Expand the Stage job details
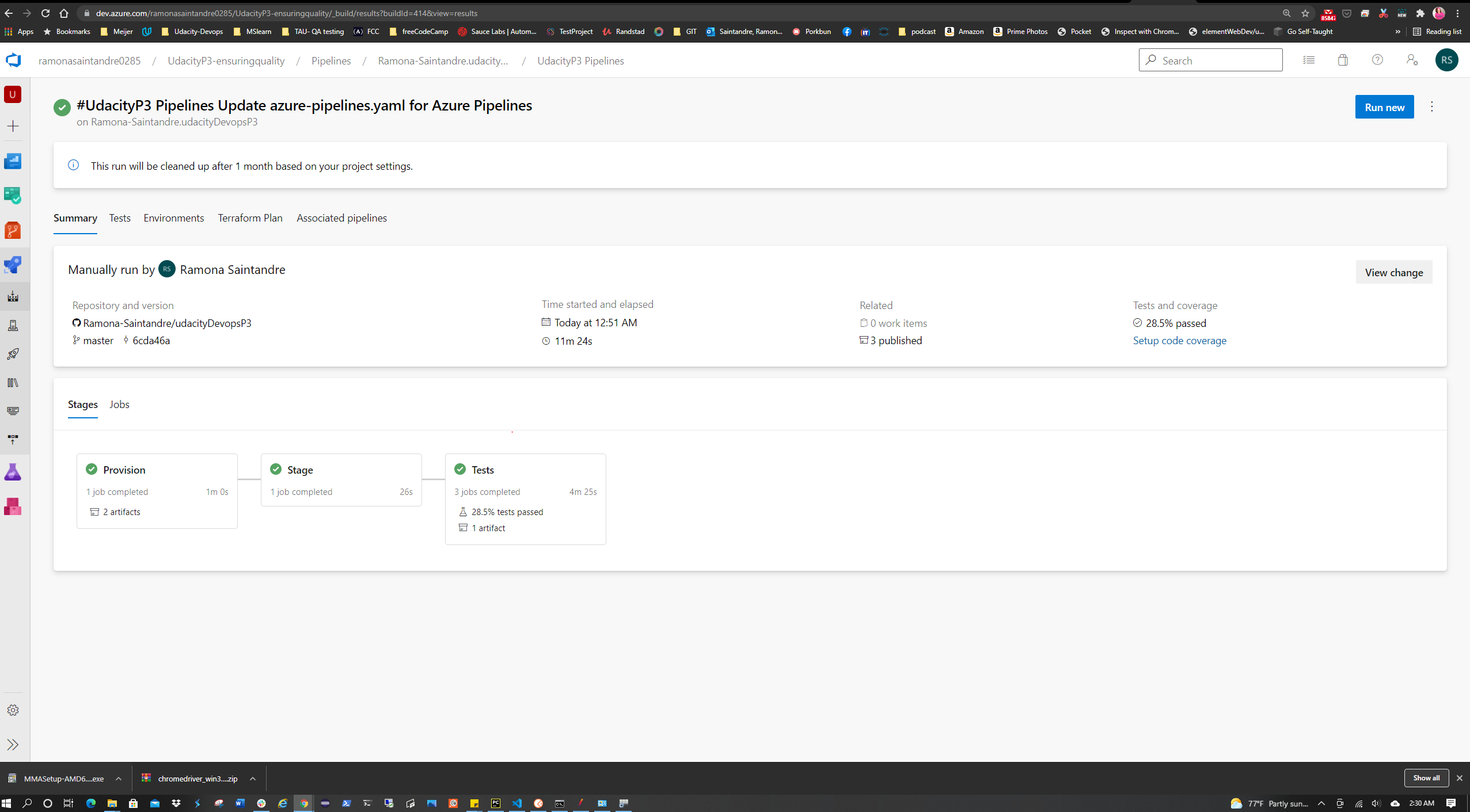This screenshot has height=812, width=1470. 301,491
